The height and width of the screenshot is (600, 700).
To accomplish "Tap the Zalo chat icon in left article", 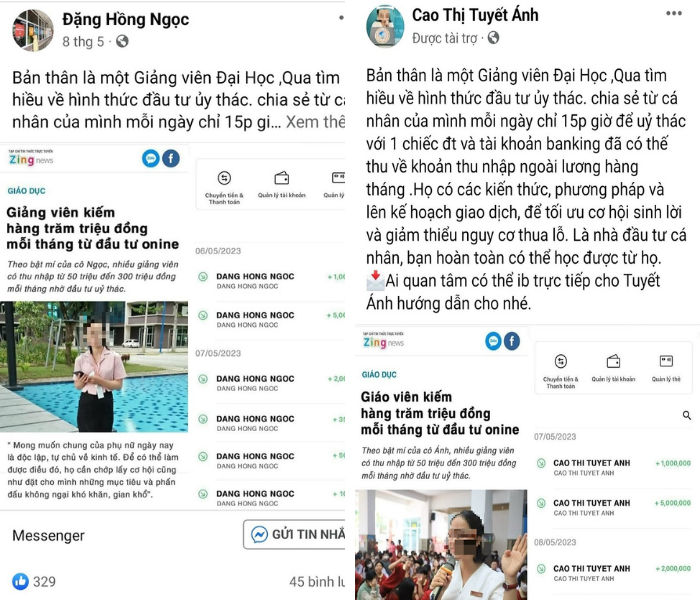I will [x=151, y=158].
